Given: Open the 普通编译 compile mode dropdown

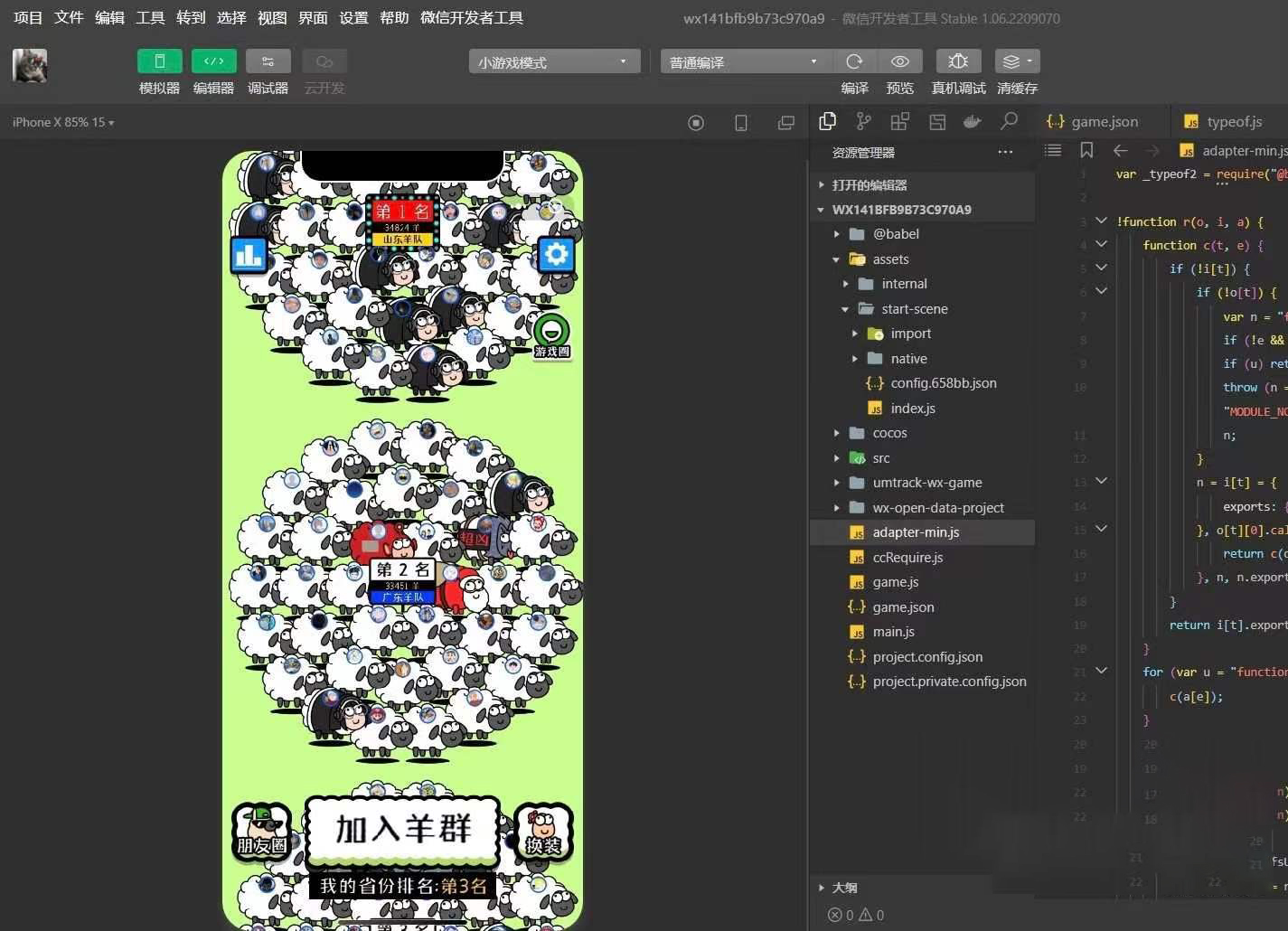Looking at the screenshot, I should pos(743,61).
